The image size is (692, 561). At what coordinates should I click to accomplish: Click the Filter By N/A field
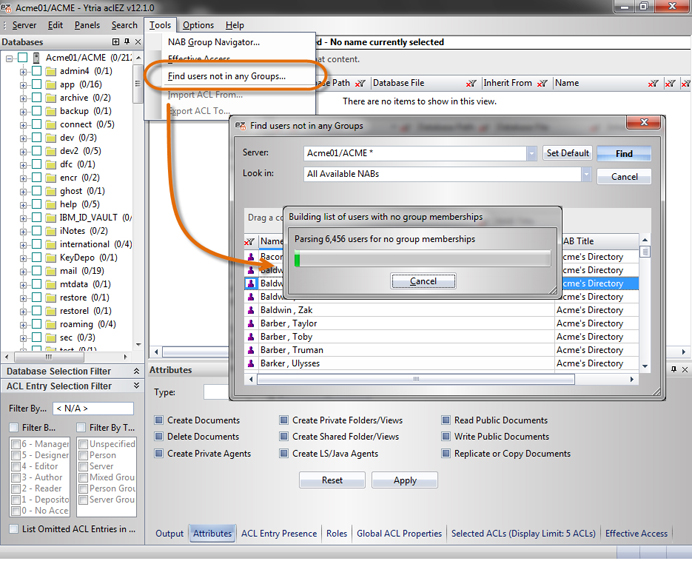[x=93, y=409]
